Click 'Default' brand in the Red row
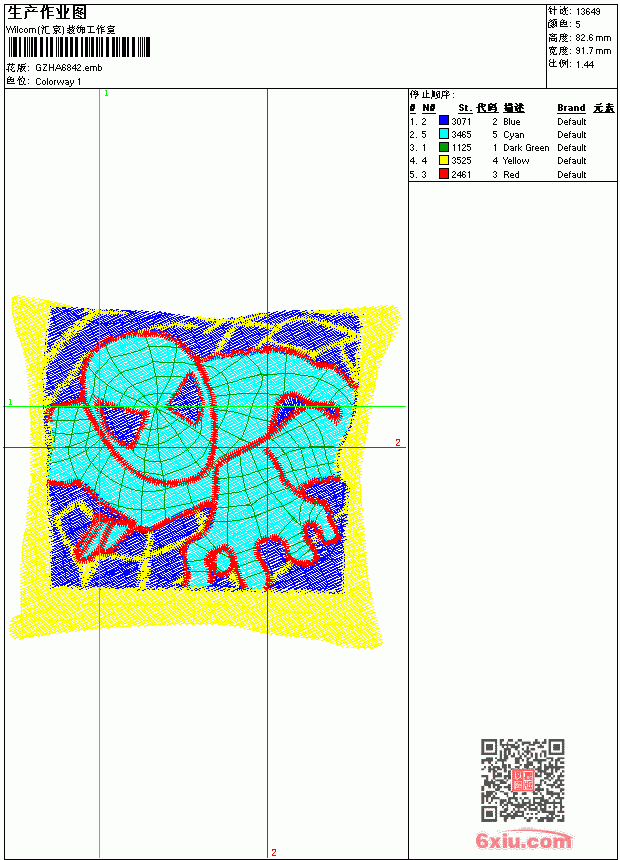Screen dimensions: 620x860 pos(571,174)
